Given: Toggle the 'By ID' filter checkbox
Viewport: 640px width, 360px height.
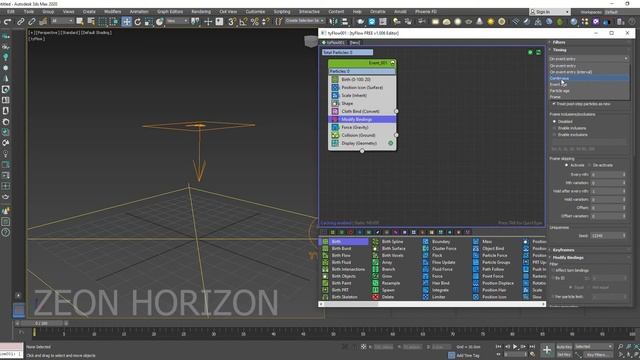Looking at the screenshot, I should 554,278.
